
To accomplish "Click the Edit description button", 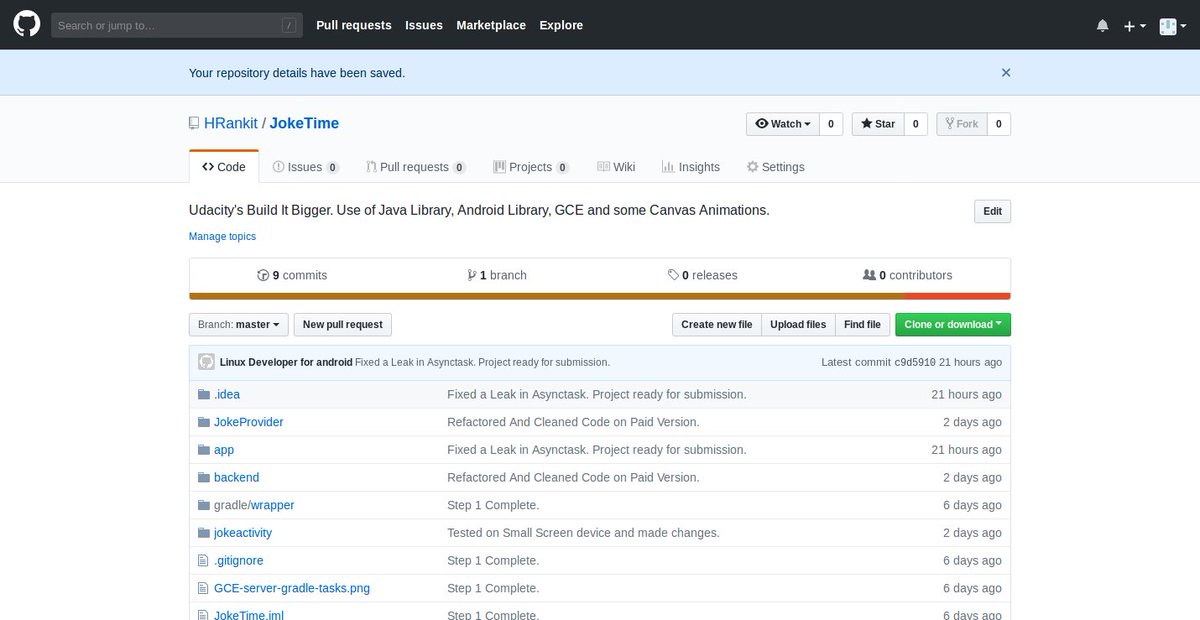I will (993, 211).
